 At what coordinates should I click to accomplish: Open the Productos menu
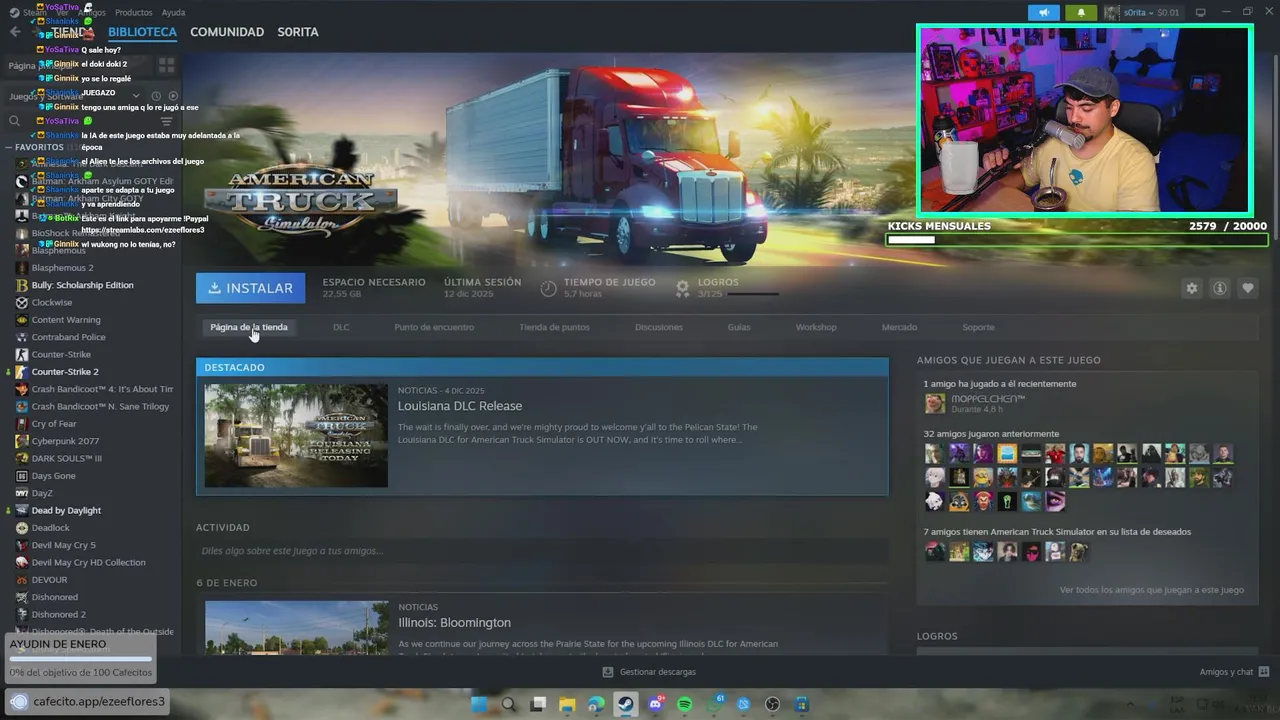coord(134,13)
